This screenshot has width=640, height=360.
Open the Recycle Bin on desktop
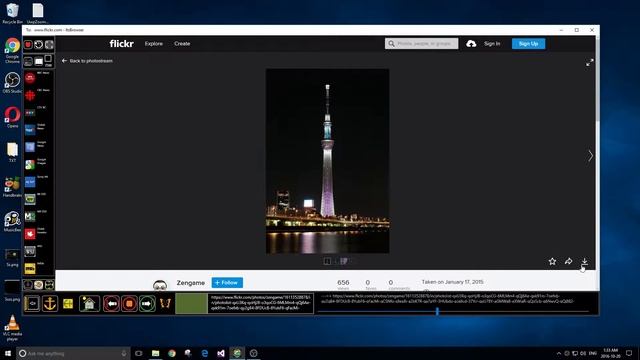(x=12, y=13)
